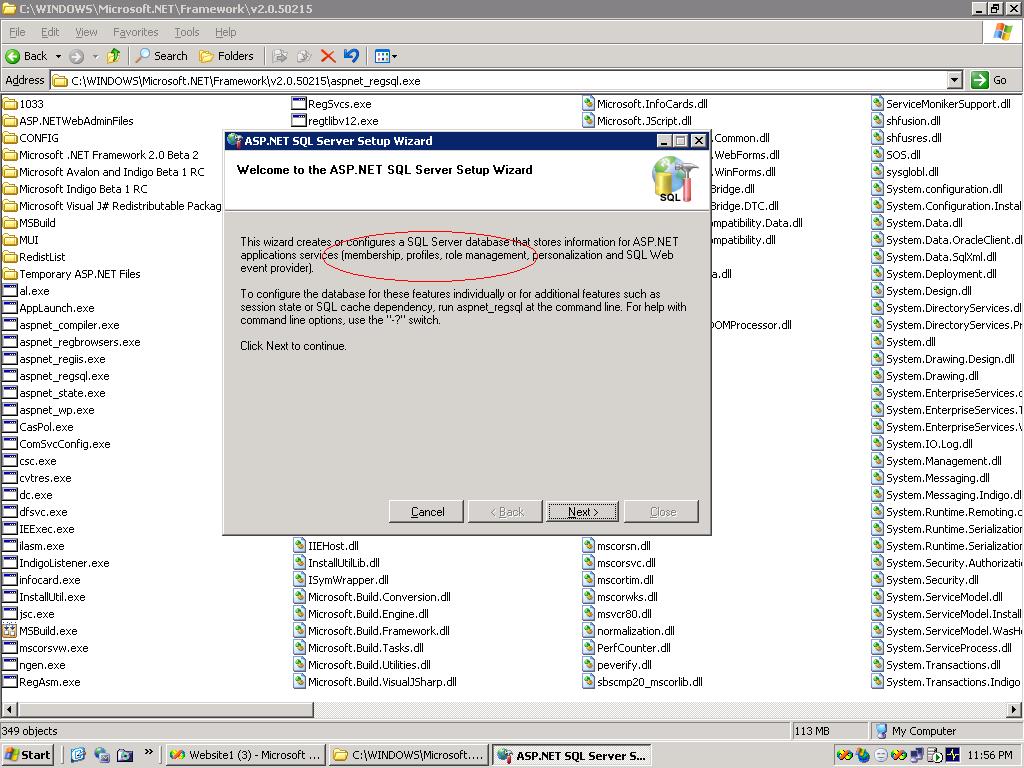
Task: Open the File menu
Action: [17, 32]
